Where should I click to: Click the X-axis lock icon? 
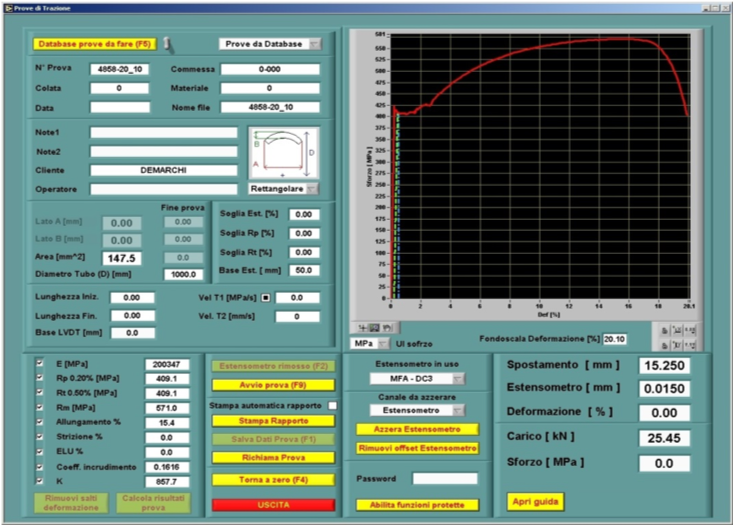(664, 328)
